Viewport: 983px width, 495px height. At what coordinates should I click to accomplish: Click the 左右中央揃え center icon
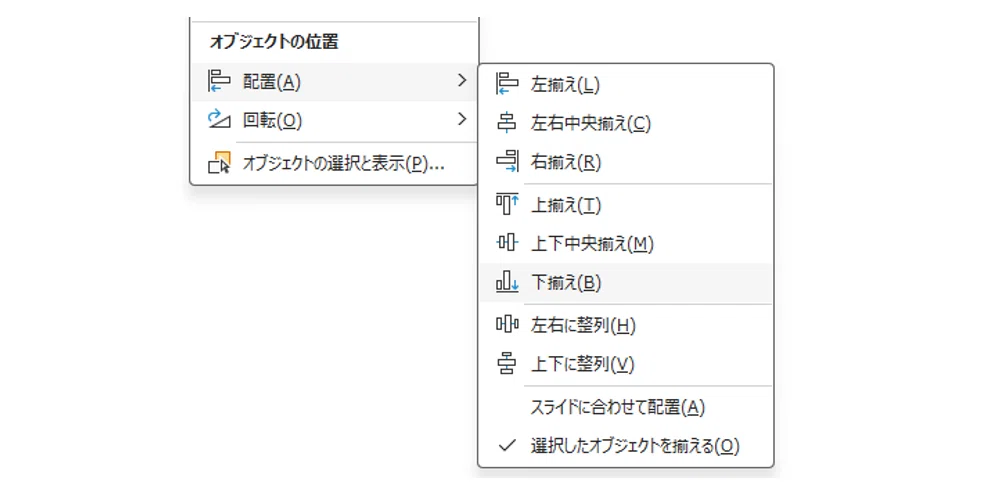tap(507, 123)
